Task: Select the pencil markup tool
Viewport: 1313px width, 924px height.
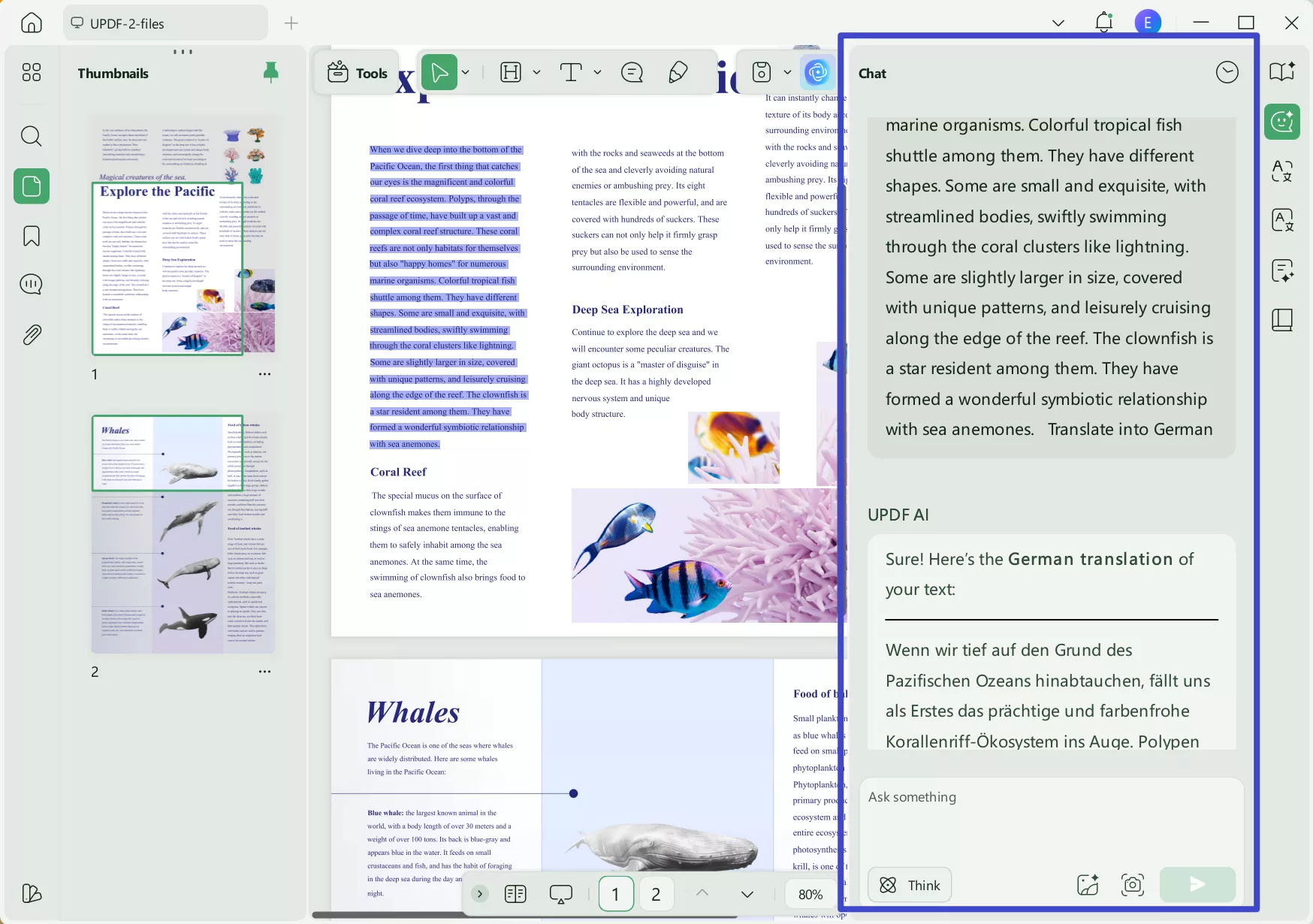Action: click(678, 72)
